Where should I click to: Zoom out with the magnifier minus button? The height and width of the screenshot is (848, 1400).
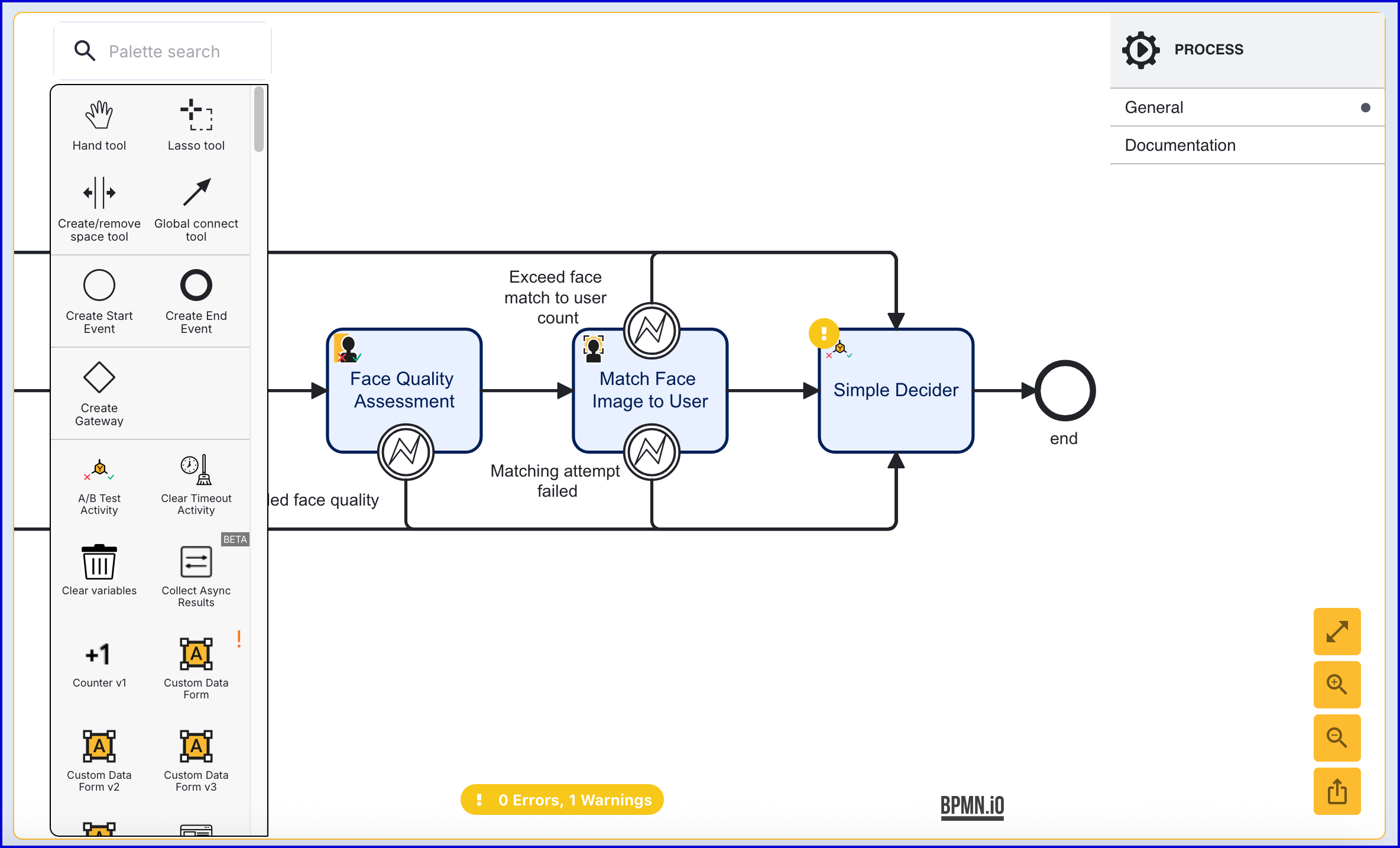click(1336, 738)
